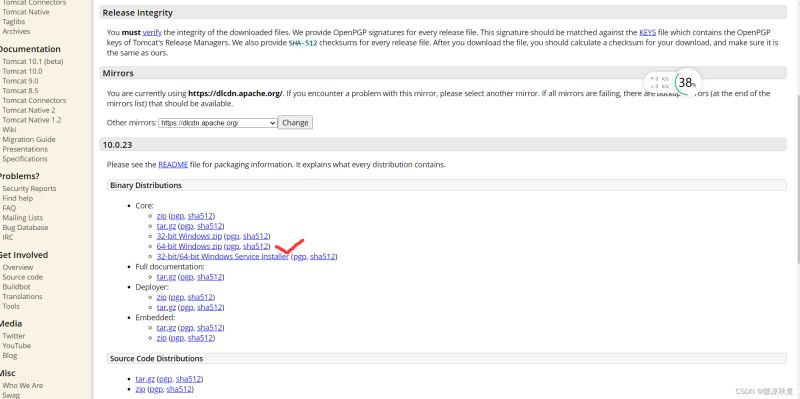Open the Migration Guide sidebar link
The image size is (800, 399).
click(x=29, y=139)
